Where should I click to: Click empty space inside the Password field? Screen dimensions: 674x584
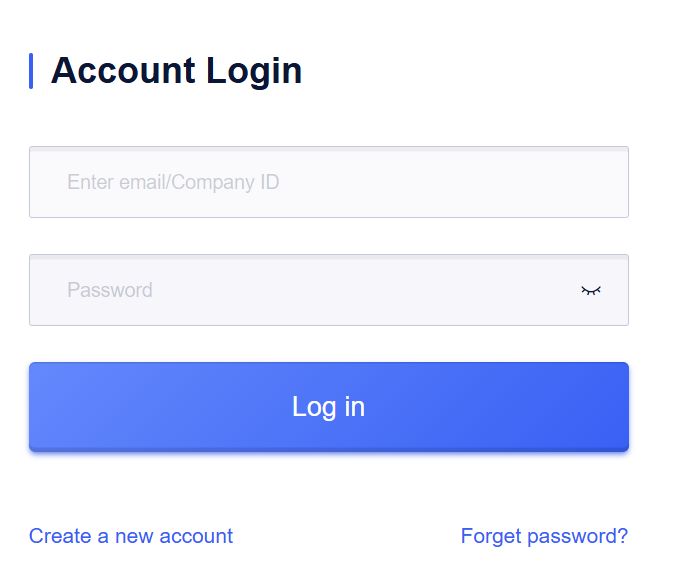tap(365, 290)
